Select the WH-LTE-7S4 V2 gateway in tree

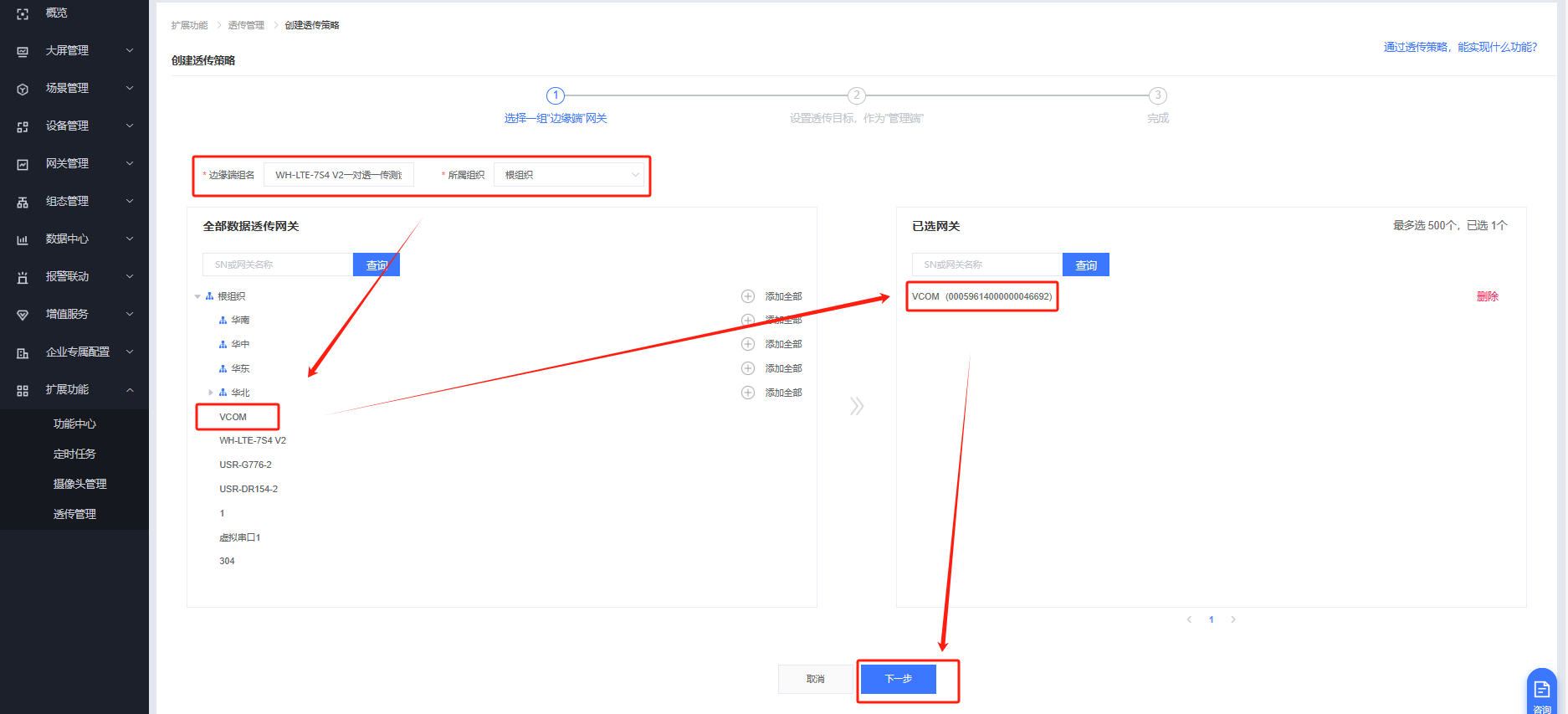253,440
